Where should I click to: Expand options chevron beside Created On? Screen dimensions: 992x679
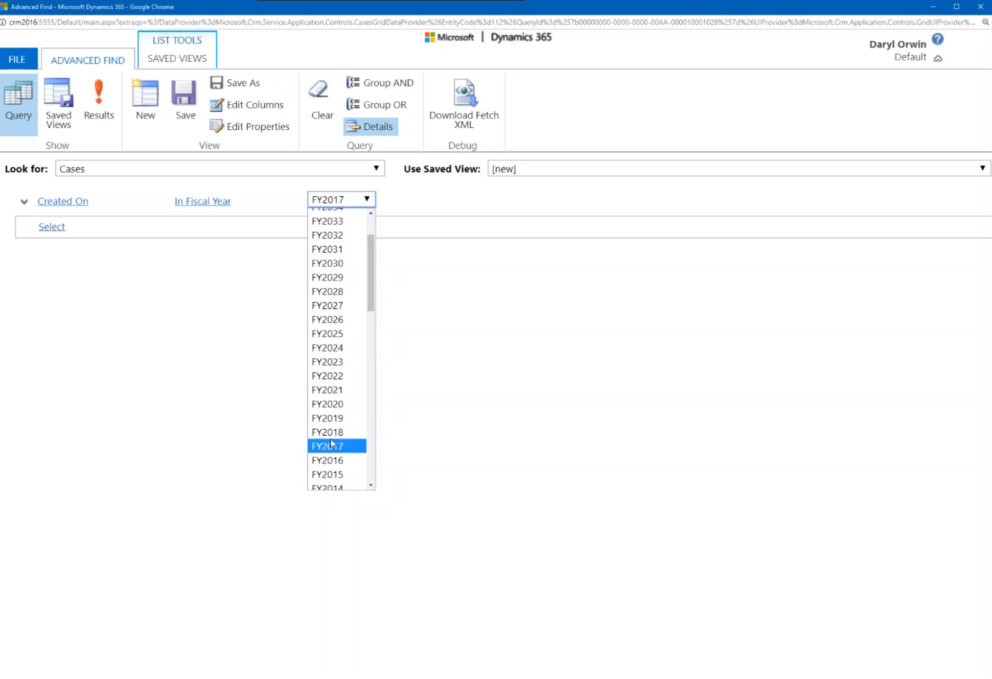pyautogui.click(x=24, y=202)
